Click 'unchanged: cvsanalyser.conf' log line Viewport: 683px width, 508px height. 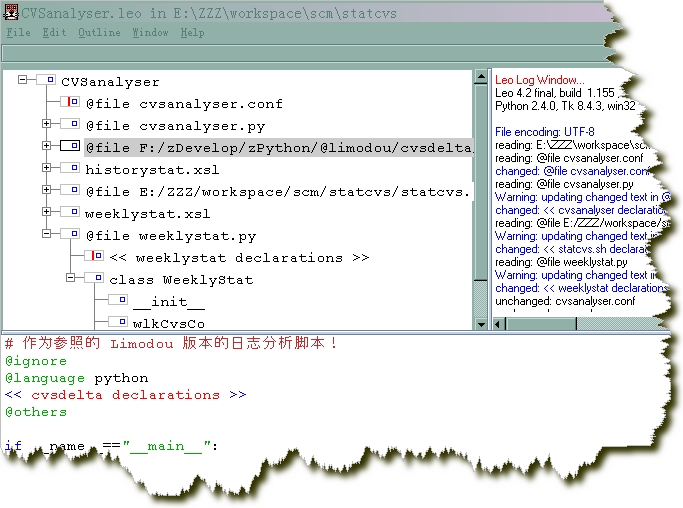click(565, 301)
